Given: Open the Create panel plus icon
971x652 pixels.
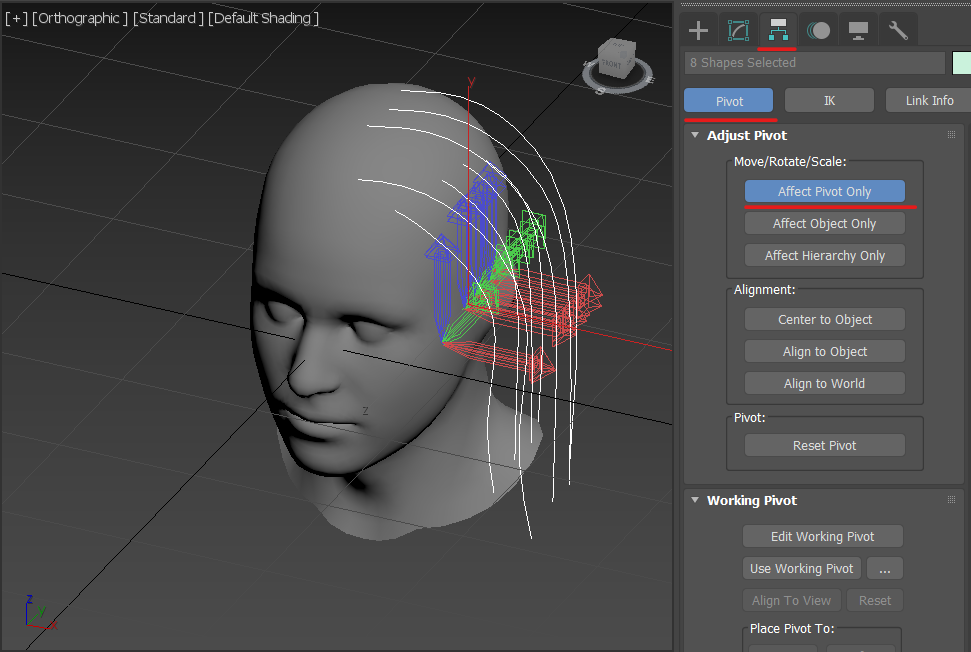Looking at the screenshot, I should click(699, 30).
